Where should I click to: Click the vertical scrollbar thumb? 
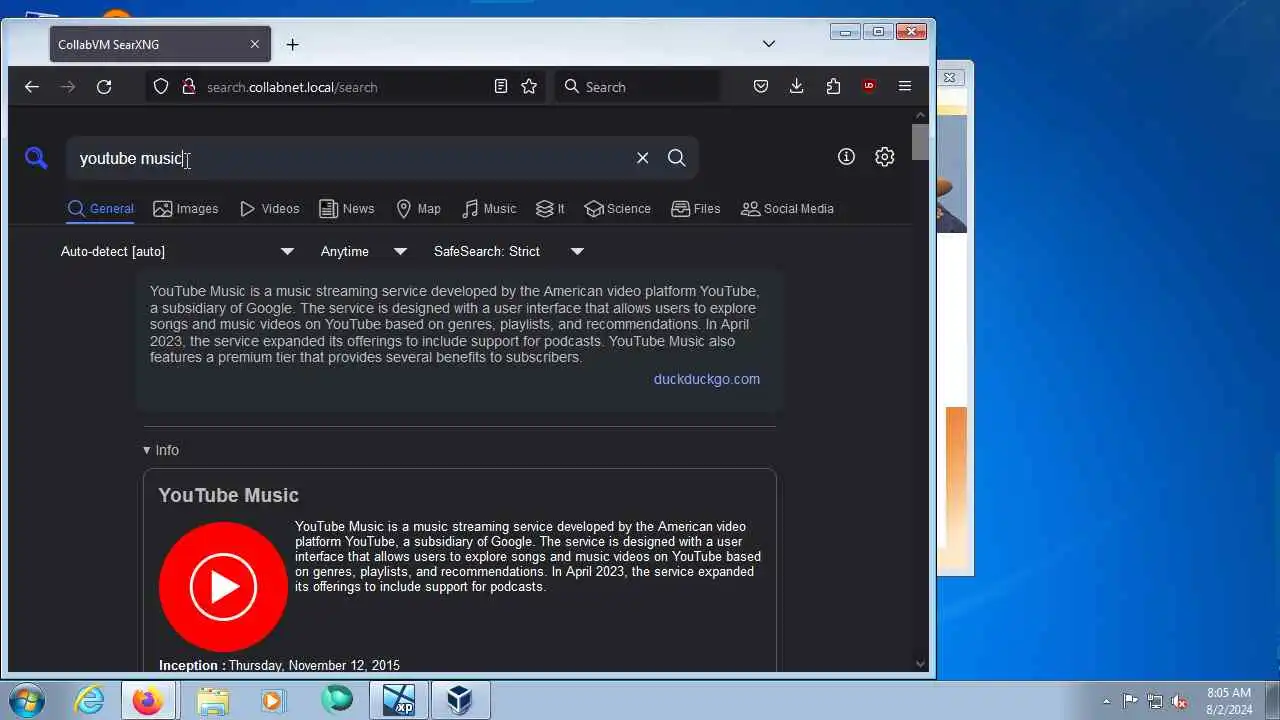(x=920, y=142)
